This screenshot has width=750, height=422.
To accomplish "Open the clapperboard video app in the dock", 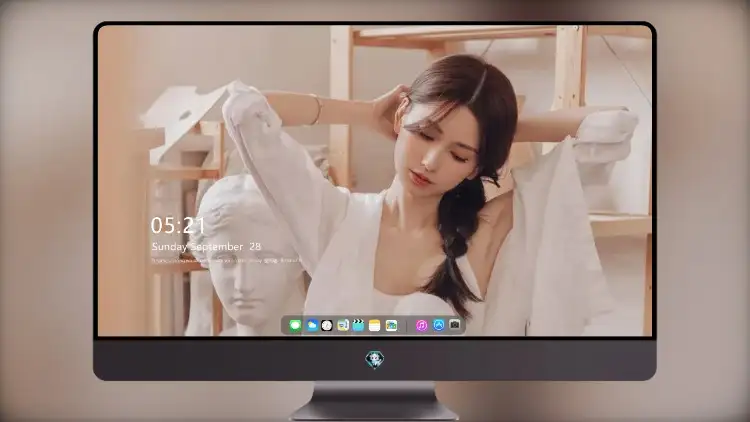I will point(358,325).
